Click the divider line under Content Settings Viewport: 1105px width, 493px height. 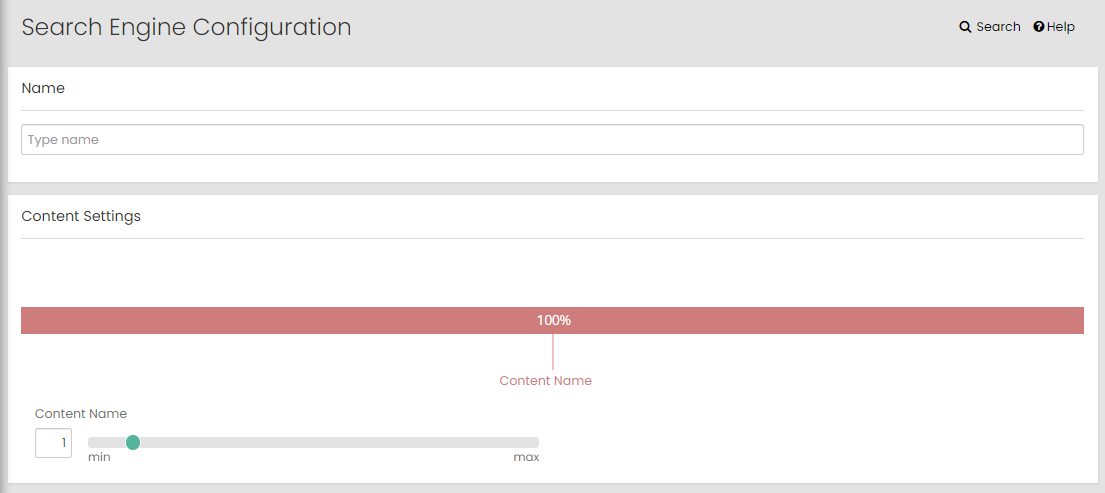tap(552, 238)
